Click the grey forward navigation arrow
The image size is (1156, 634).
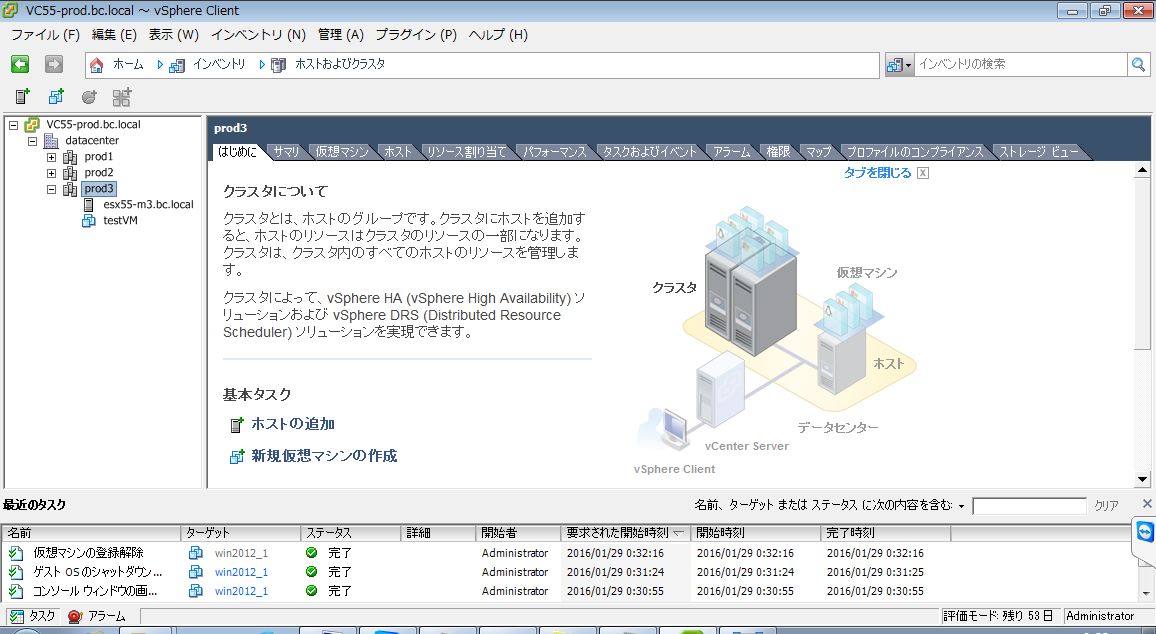click(x=54, y=64)
